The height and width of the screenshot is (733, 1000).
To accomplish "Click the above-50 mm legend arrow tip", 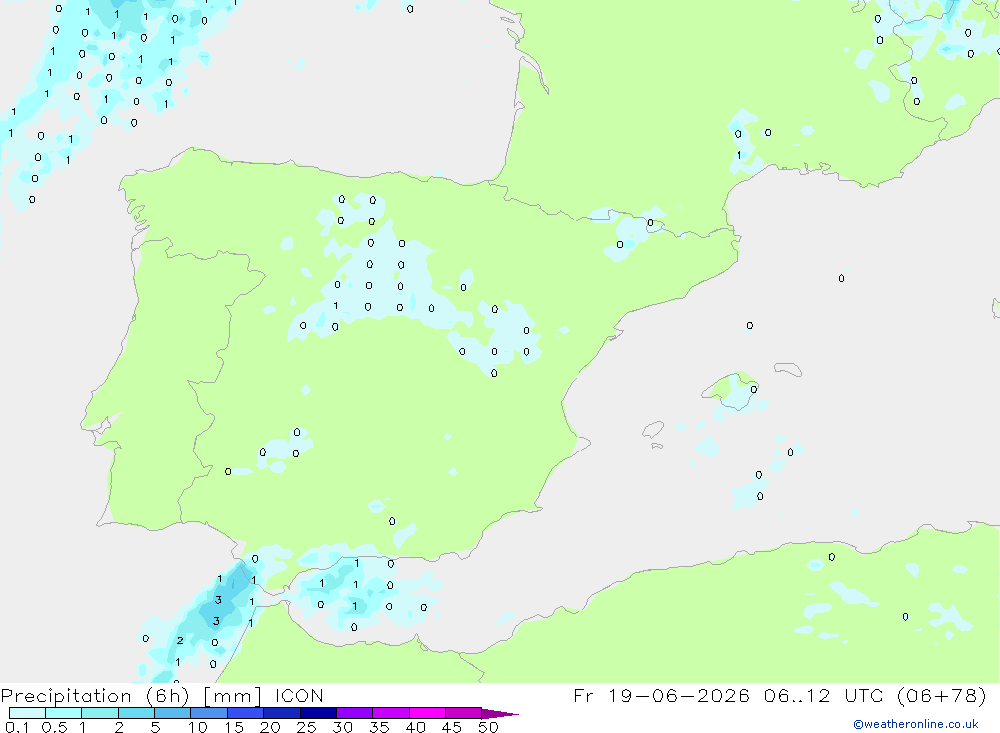I will pos(501,714).
